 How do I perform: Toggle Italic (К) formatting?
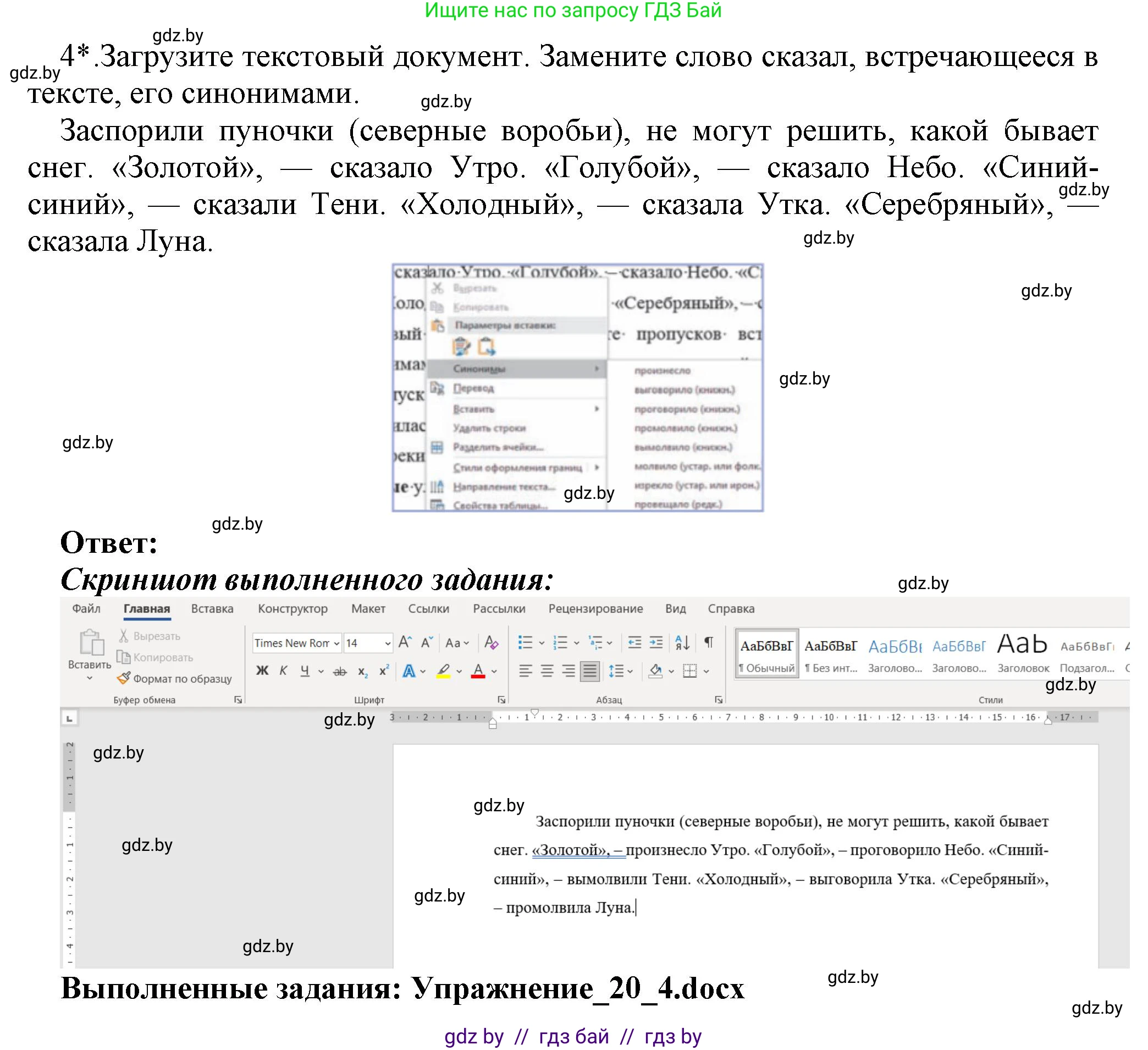(x=284, y=671)
